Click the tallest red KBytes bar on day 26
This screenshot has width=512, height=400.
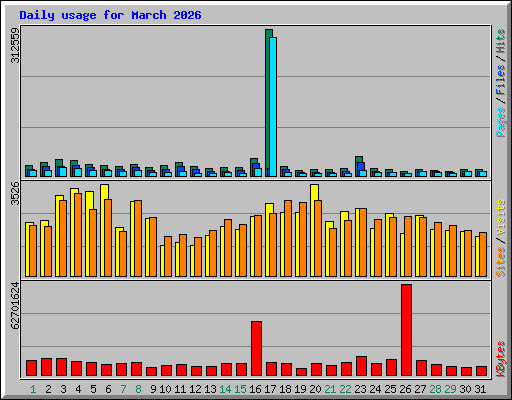click(x=406, y=330)
